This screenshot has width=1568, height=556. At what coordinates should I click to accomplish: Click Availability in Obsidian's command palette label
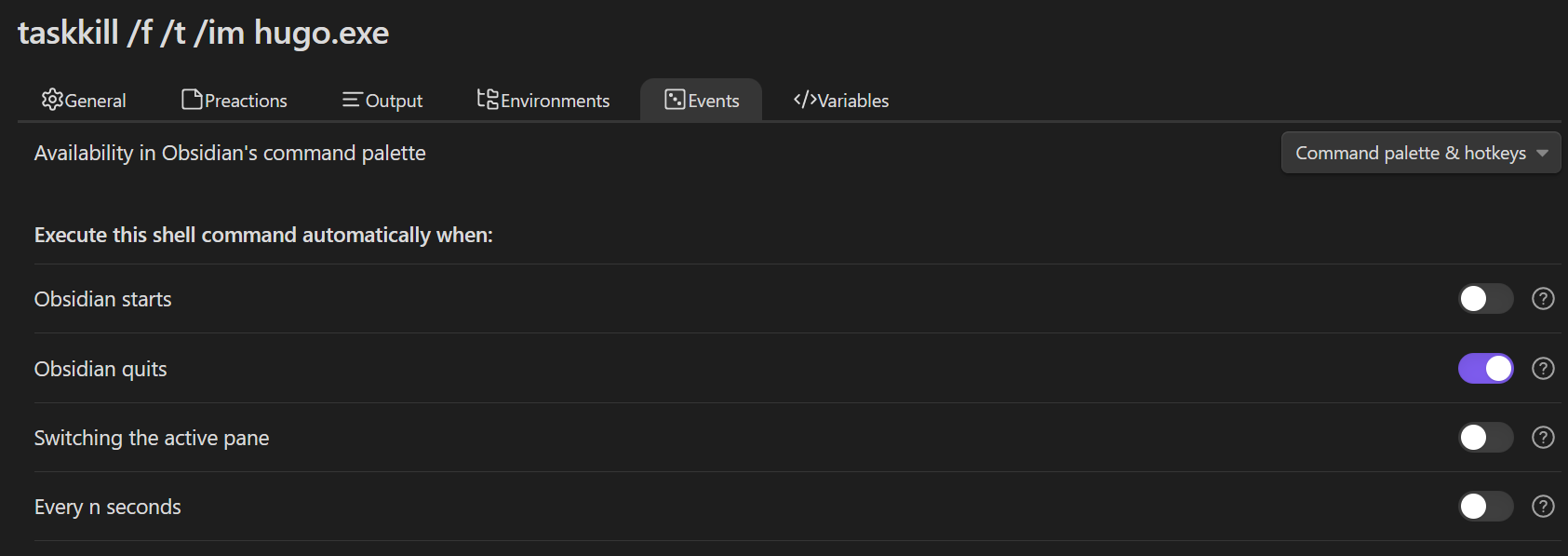230,153
